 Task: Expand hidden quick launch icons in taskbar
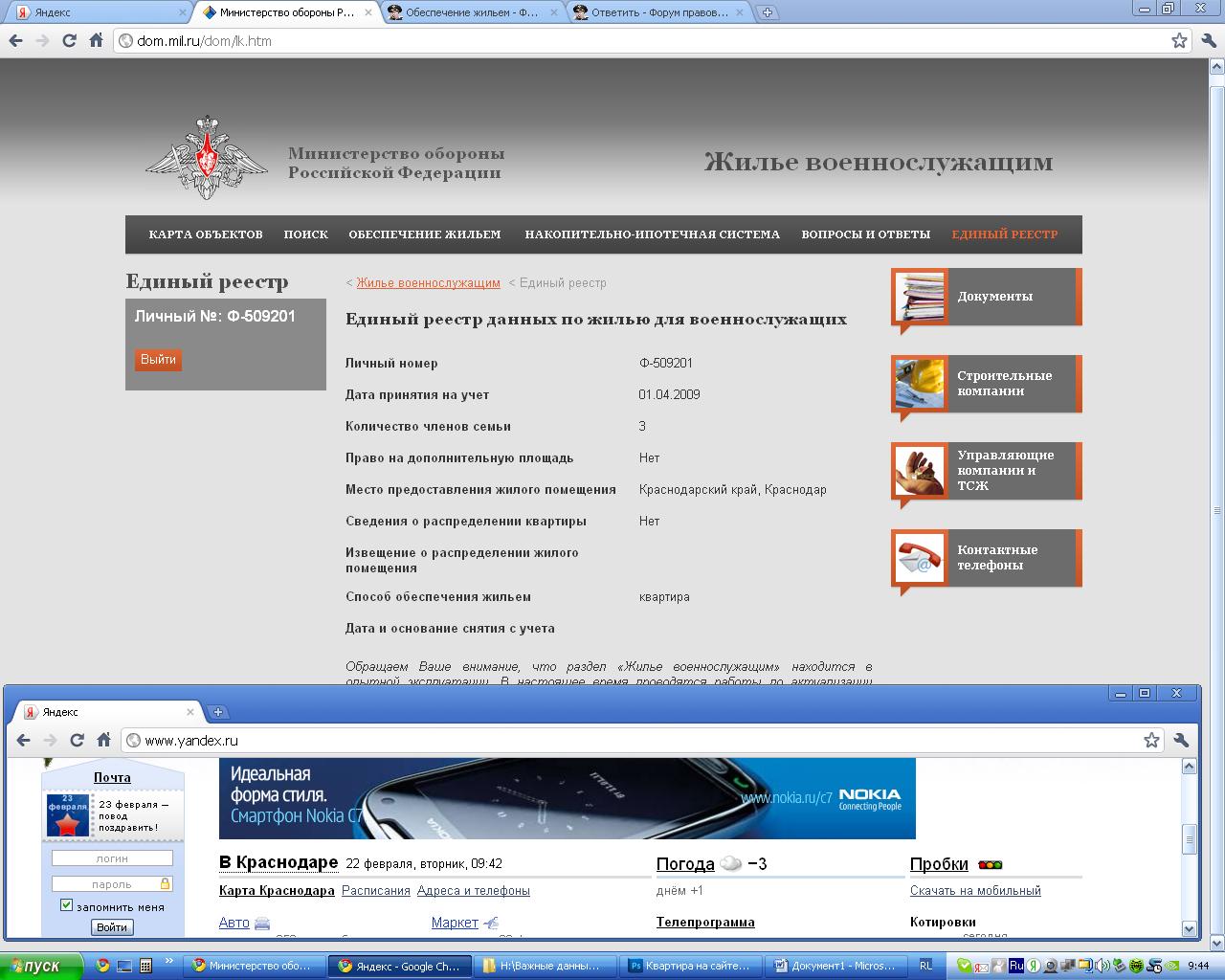click(x=169, y=962)
